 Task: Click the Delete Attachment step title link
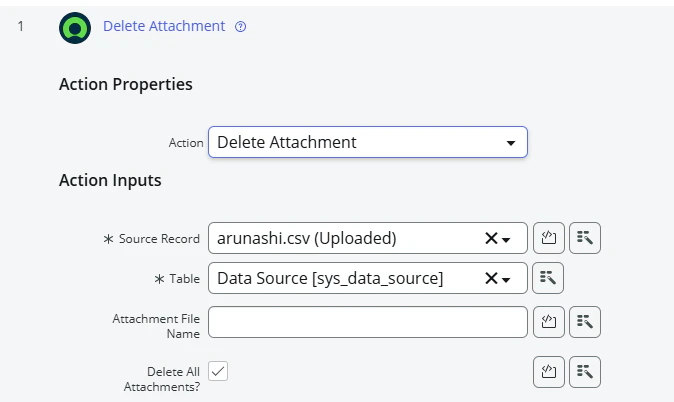(x=164, y=26)
